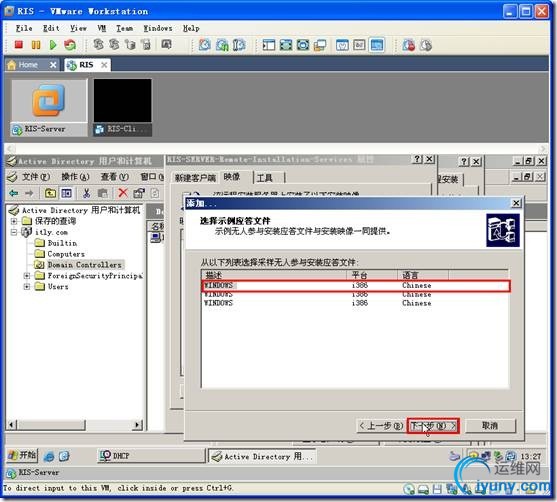Click the Manage Snapshots toolbar icon
This screenshot has height=502, width=557.
(x=239, y=45)
